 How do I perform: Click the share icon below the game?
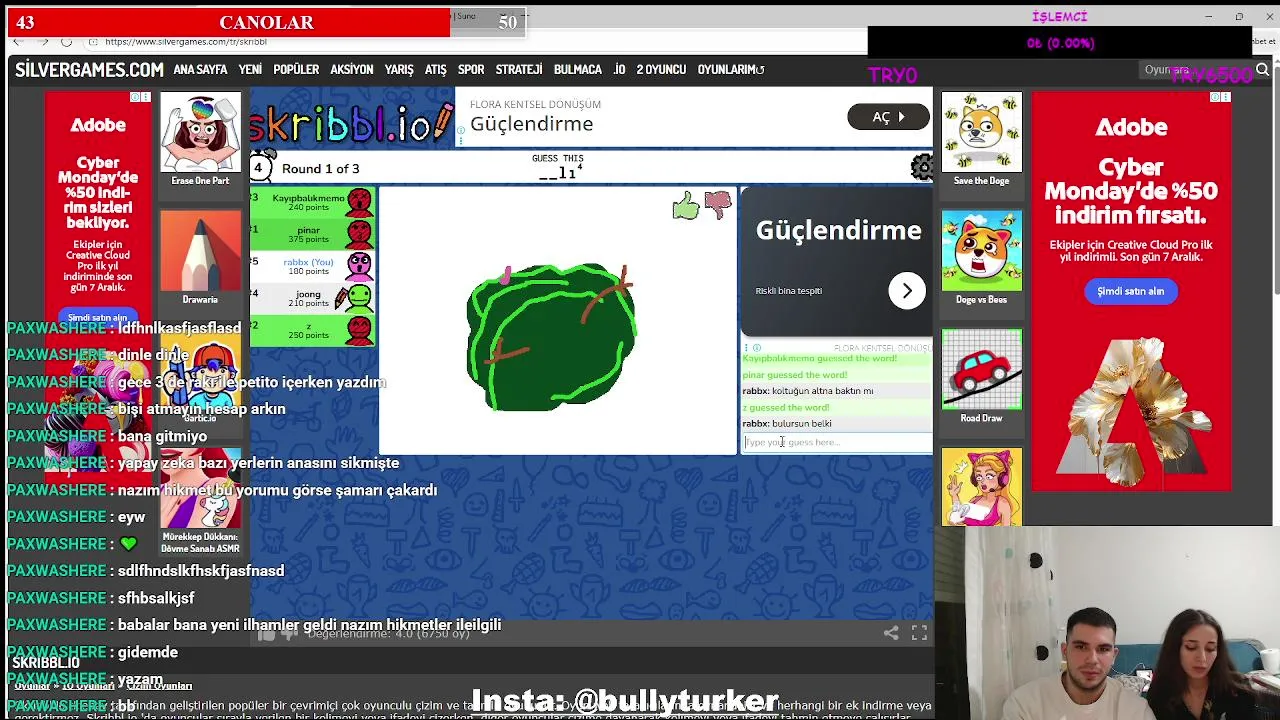(891, 633)
